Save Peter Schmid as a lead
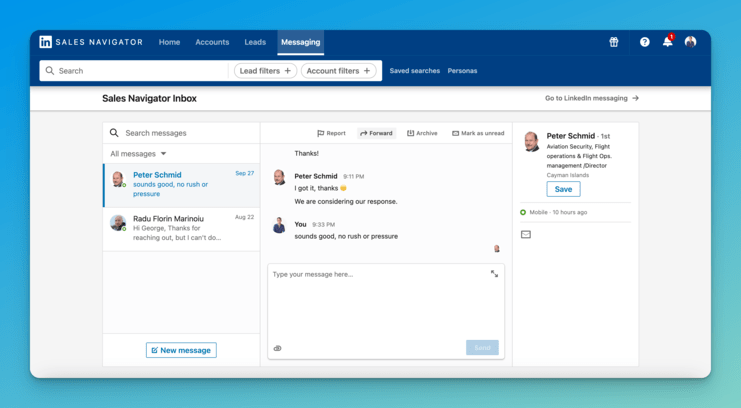 (x=563, y=189)
